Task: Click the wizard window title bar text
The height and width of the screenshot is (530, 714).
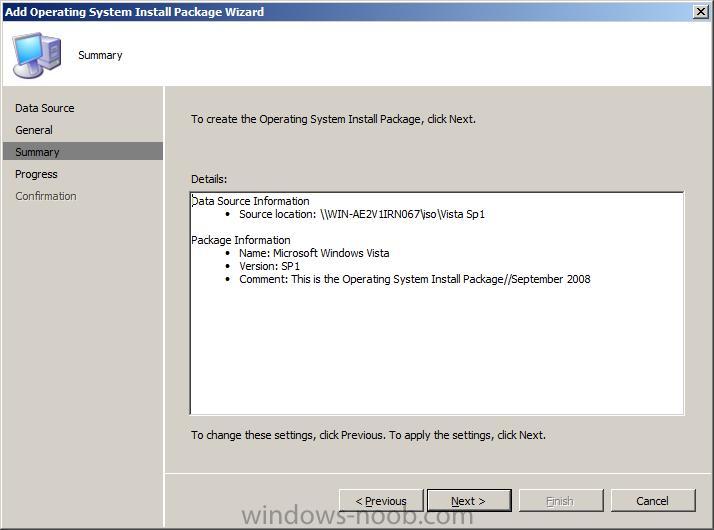Action: pyautogui.click(x=134, y=11)
